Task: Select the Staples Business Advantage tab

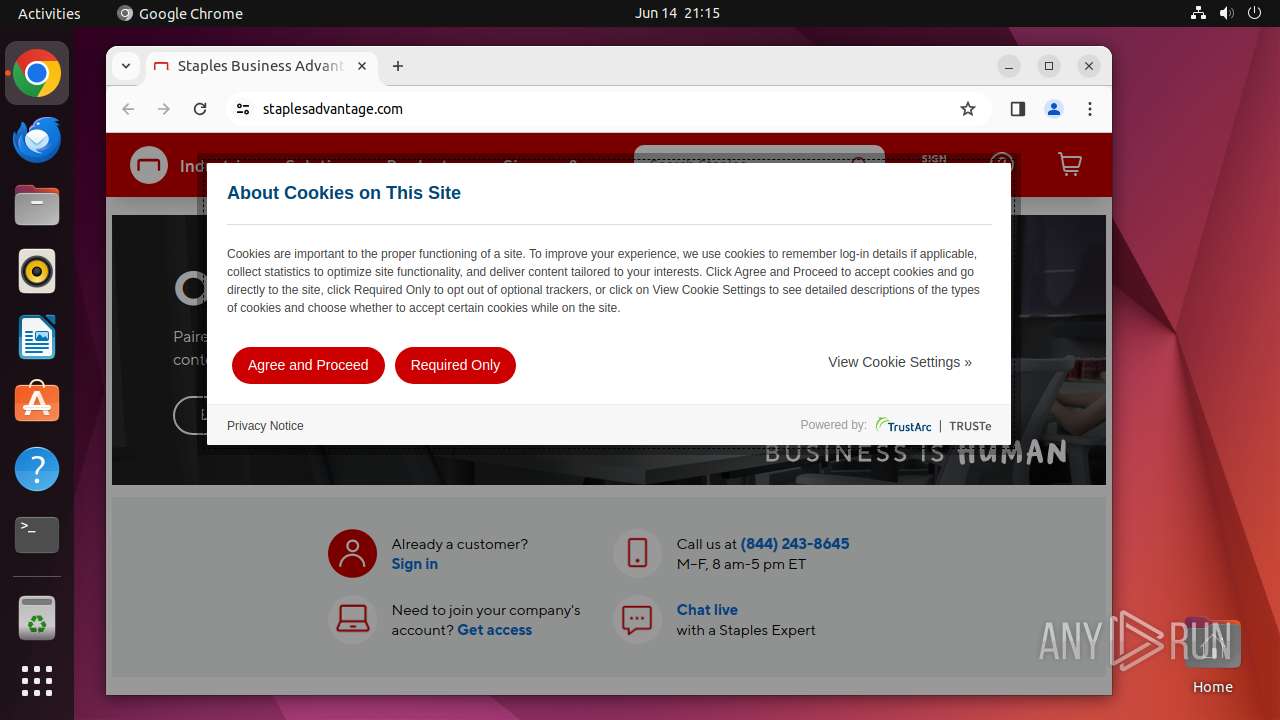Action: tap(260, 66)
